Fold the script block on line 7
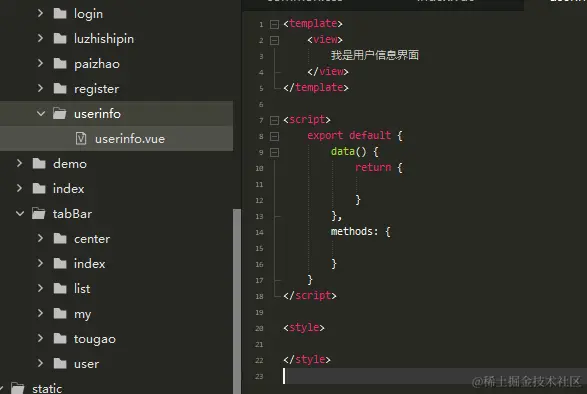 274,120
